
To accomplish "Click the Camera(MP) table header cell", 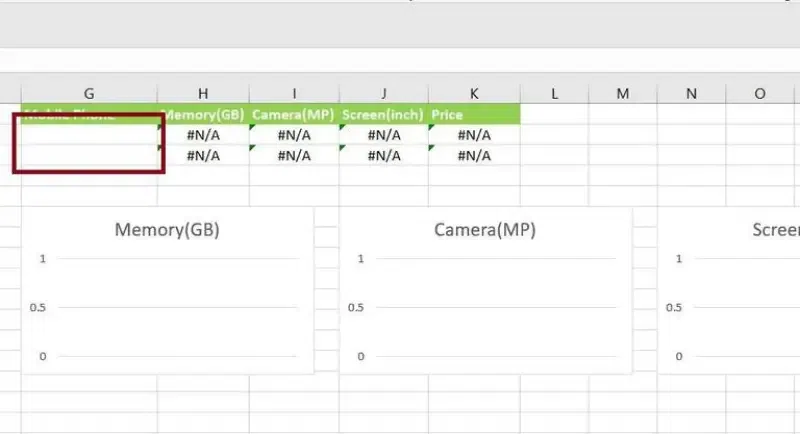I will [294, 114].
